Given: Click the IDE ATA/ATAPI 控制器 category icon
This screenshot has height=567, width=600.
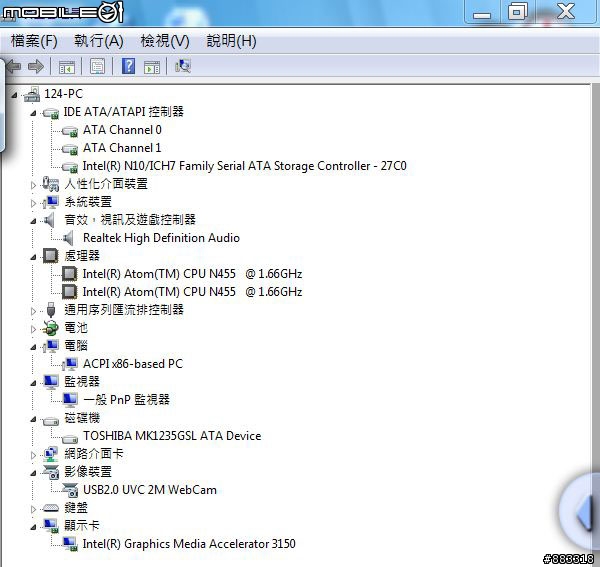Looking at the screenshot, I should 51,112.
